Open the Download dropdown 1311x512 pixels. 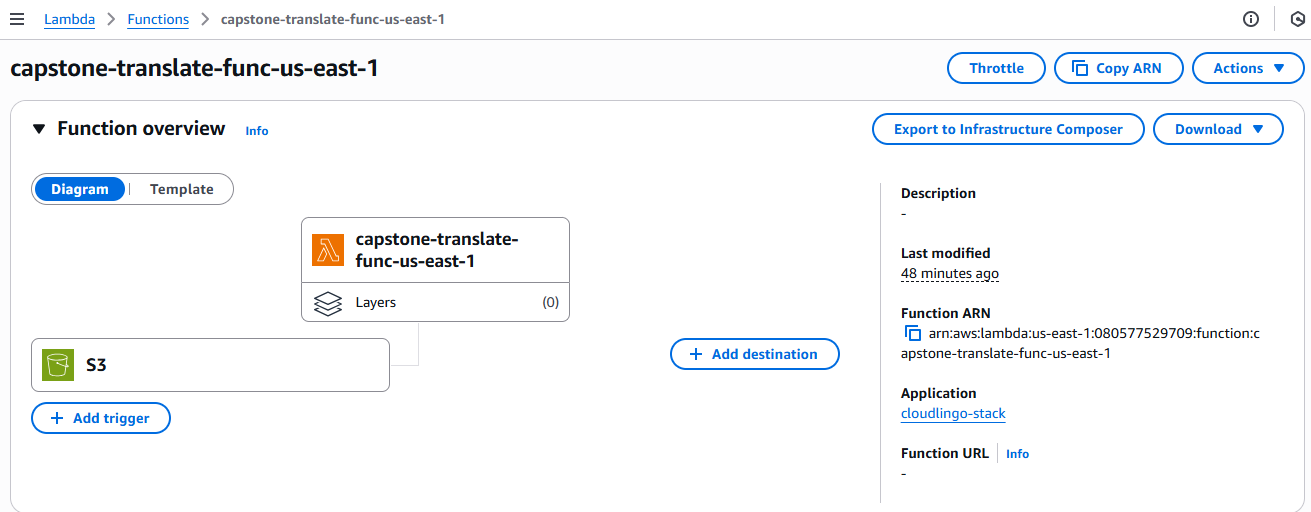pyautogui.click(x=1218, y=129)
